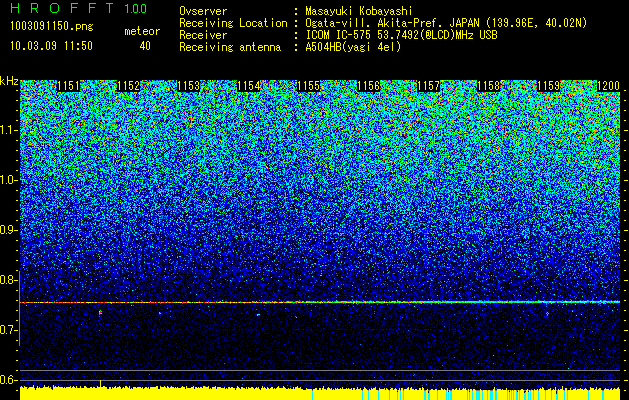This screenshot has width=629, height=400.
Task: Click time marker 1158
Action: tap(489, 86)
